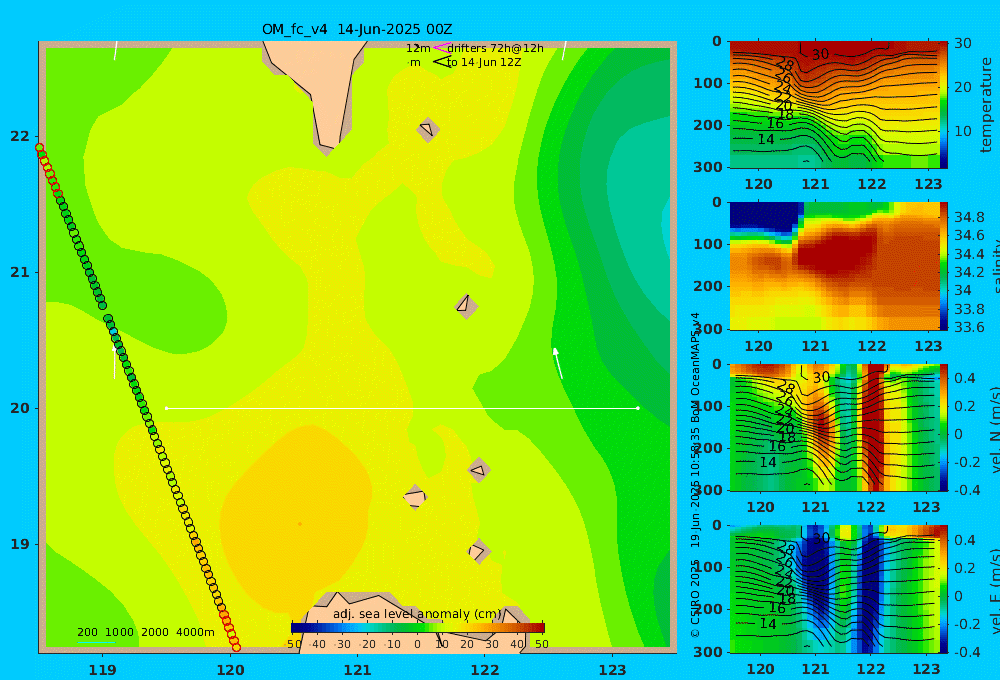Click the salinity panel colorbar
The image size is (1000, 680).
(944, 266)
